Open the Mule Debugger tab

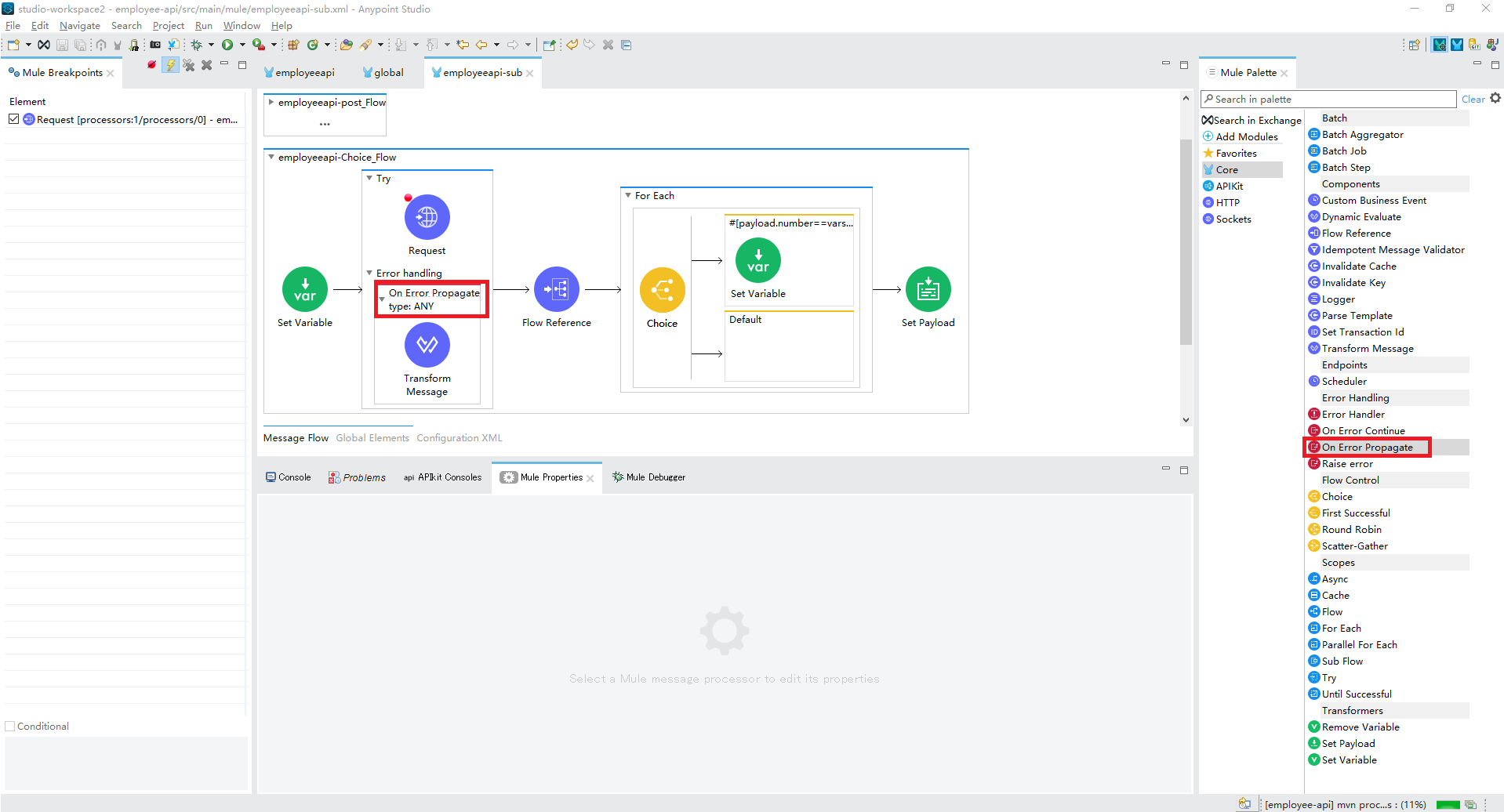point(648,477)
